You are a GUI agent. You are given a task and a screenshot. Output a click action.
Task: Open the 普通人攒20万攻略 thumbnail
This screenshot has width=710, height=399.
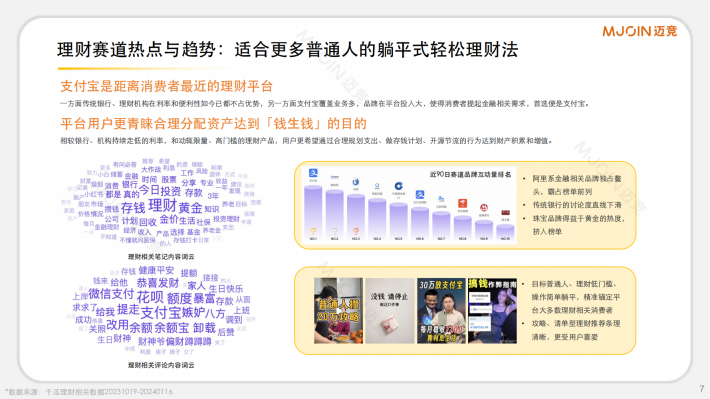[x=338, y=311]
